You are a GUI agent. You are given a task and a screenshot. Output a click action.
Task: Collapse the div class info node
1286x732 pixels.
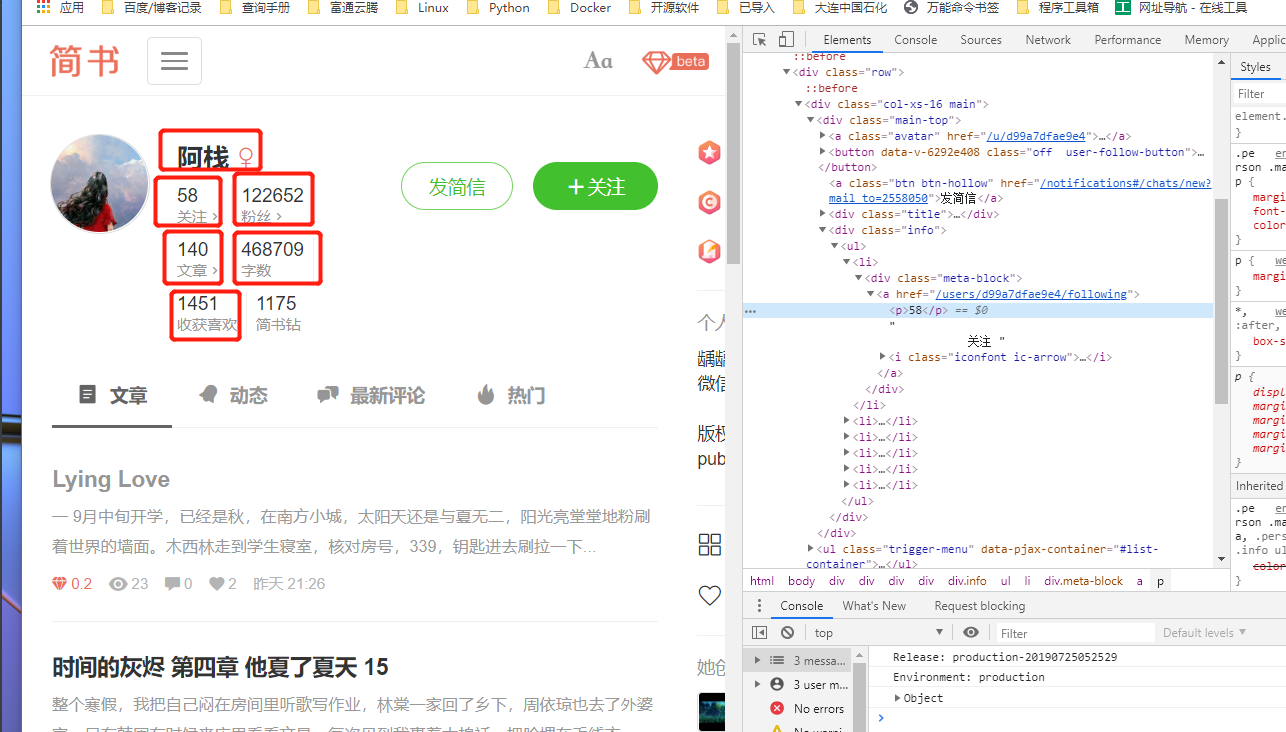[823, 230]
